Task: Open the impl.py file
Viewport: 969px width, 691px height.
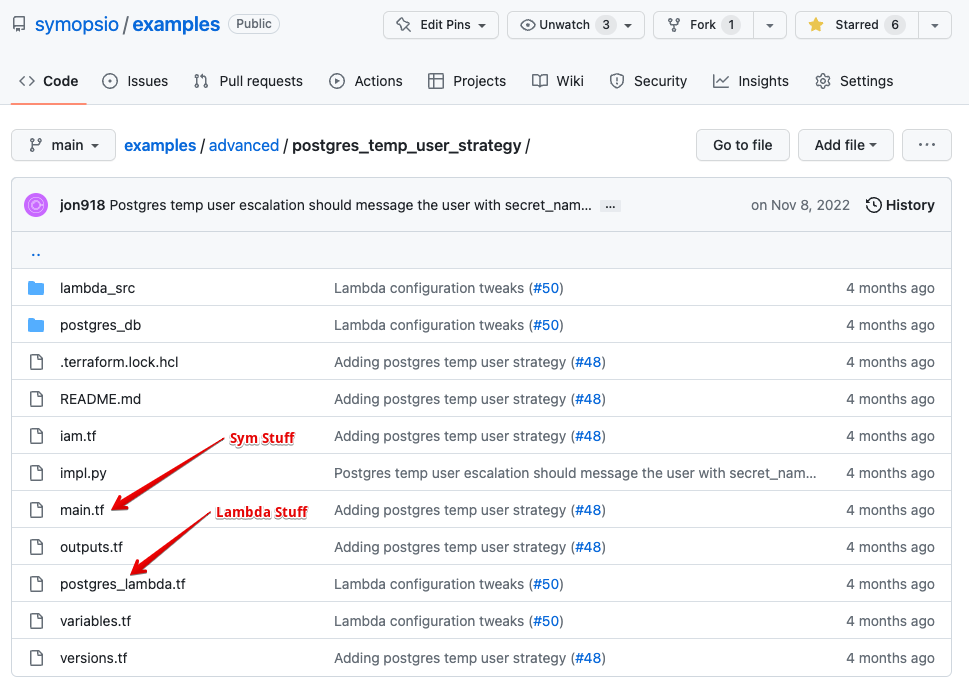Action: tap(83, 473)
